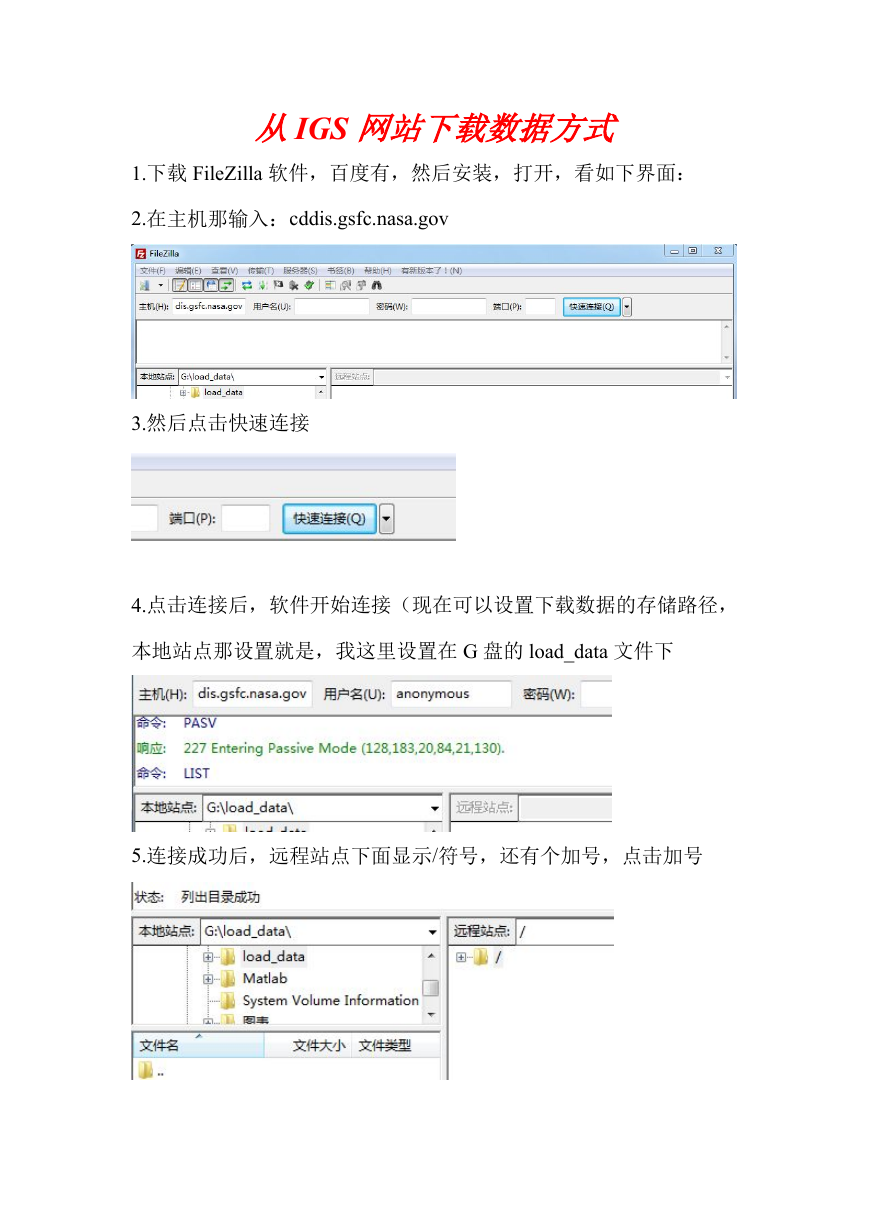Click the 主机(H) field in the step 4 screenshot
Screen dimensions: 869x1228
pos(252,693)
